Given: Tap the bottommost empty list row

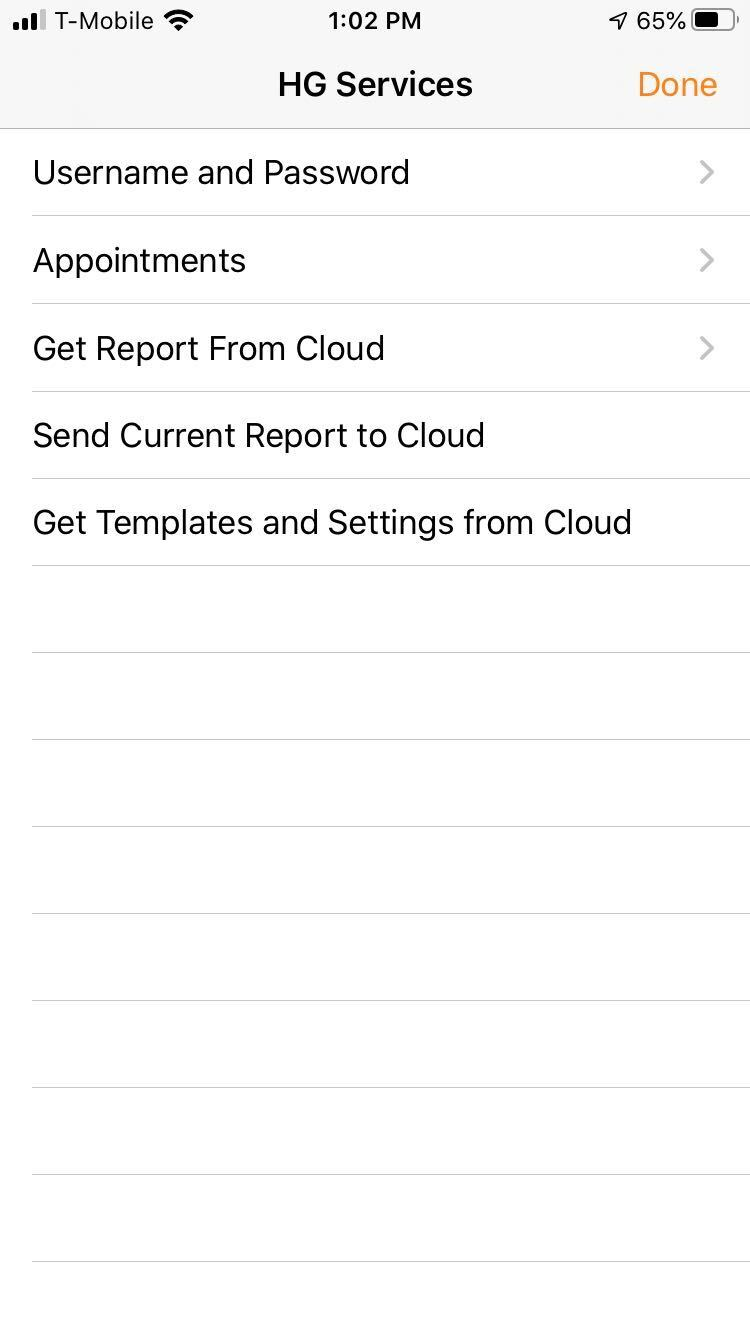Looking at the screenshot, I should pyautogui.click(x=375, y=1298).
